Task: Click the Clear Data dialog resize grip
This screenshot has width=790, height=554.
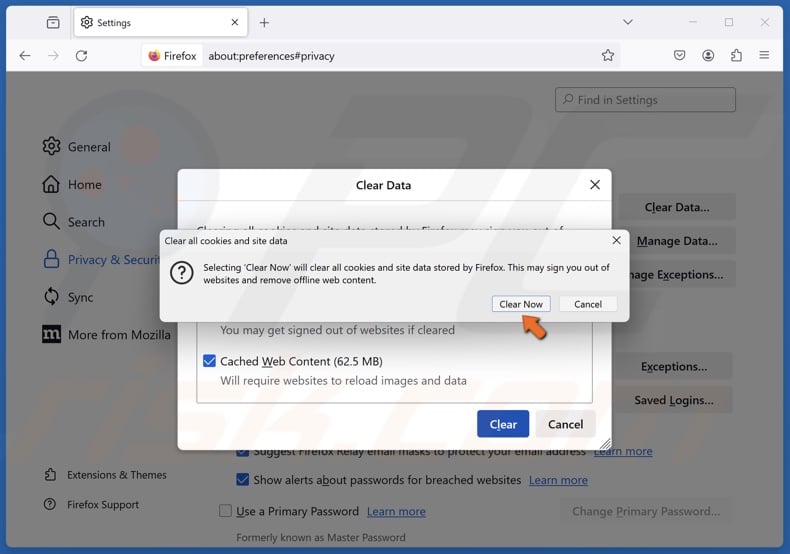Action: pos(606,444)
